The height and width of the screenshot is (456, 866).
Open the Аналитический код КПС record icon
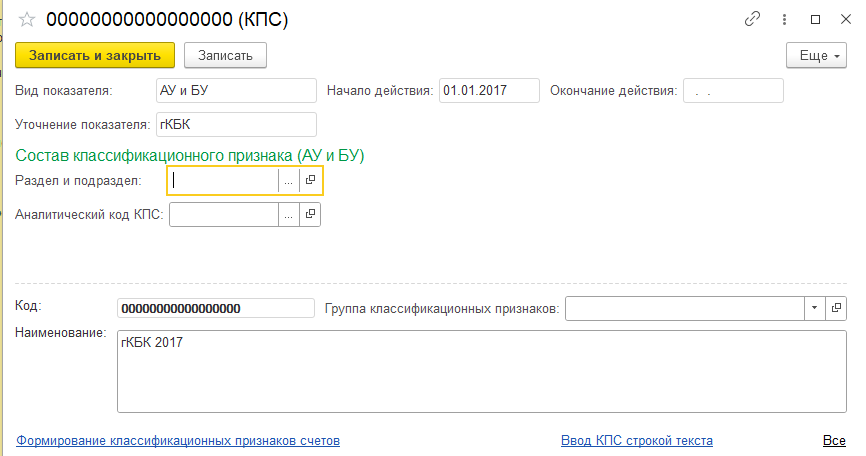(x=310, y=214)
